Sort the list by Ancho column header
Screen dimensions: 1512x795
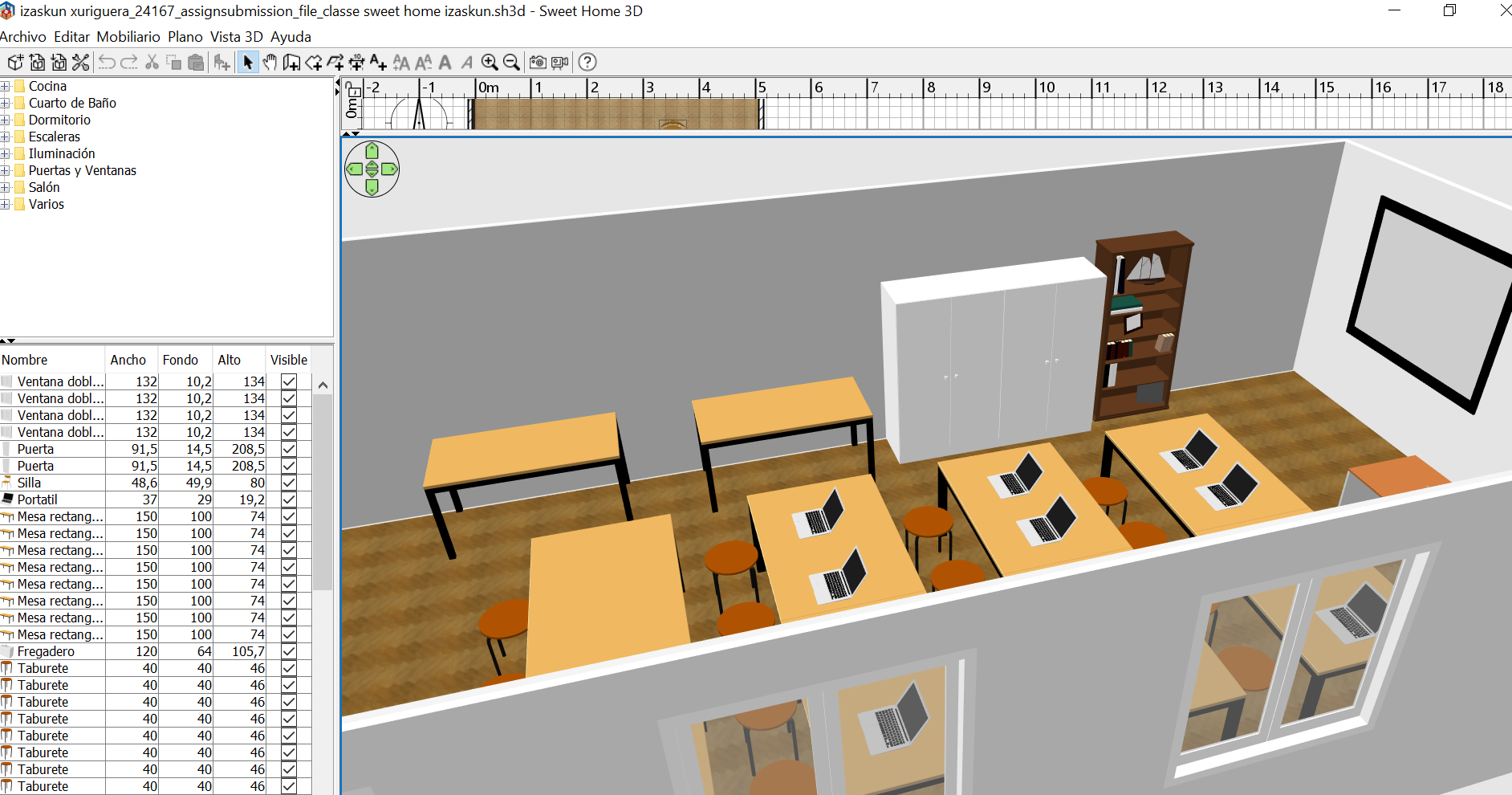[x=128, y=360]
